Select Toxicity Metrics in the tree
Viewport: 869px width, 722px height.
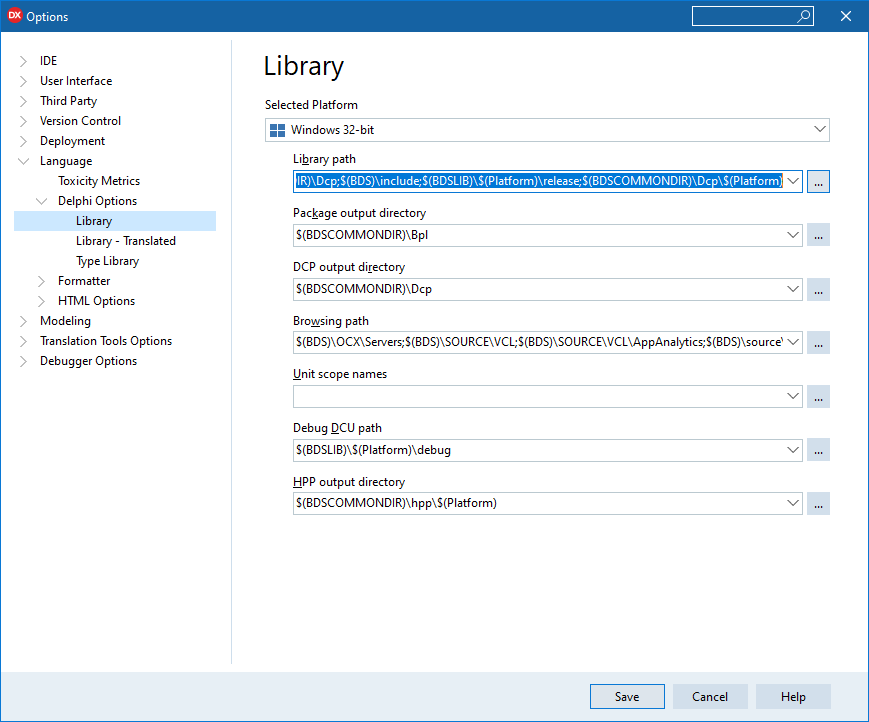pos(99,181)
